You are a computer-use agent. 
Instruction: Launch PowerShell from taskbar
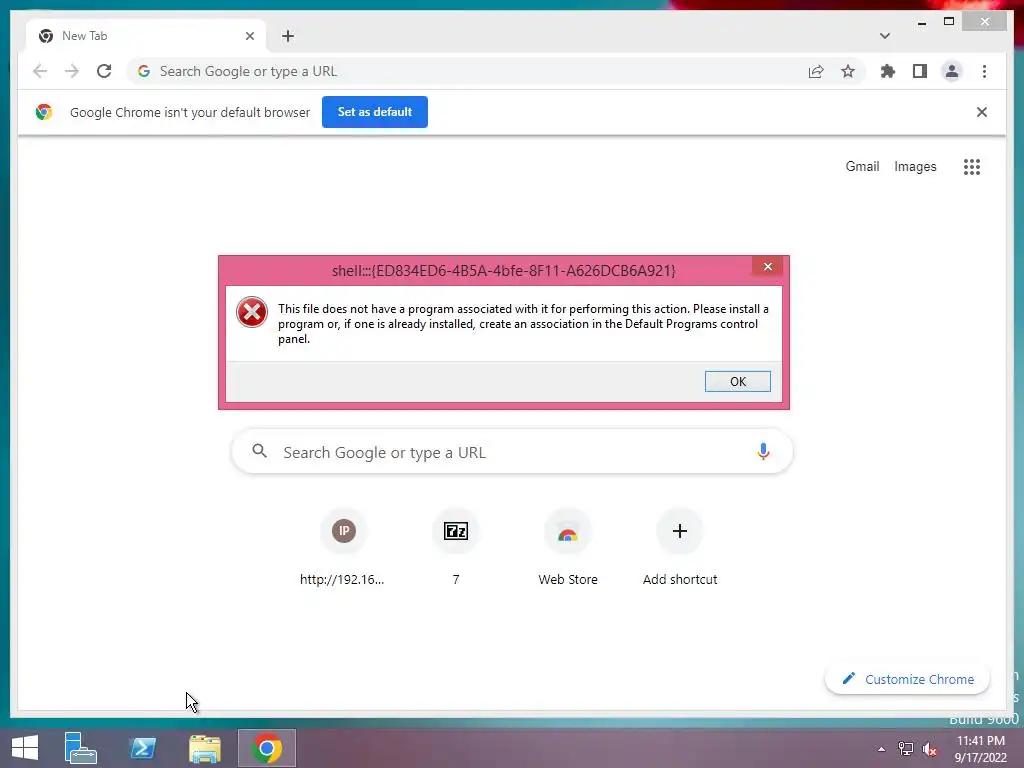pyautogui.click(x=142, y=748)
